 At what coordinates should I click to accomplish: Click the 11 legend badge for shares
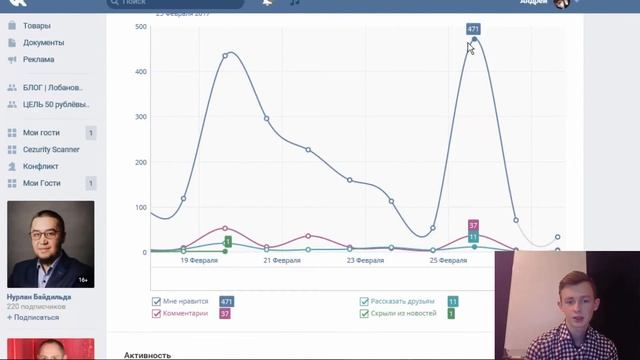click(453, 302)
